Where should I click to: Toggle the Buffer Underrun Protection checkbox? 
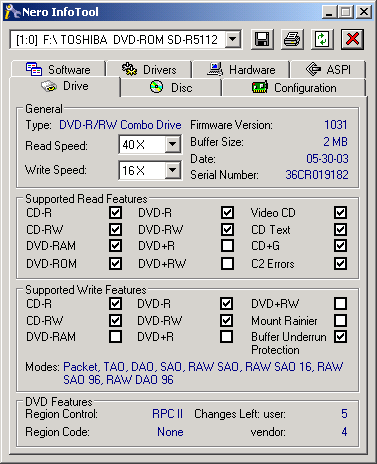(340, 337)
